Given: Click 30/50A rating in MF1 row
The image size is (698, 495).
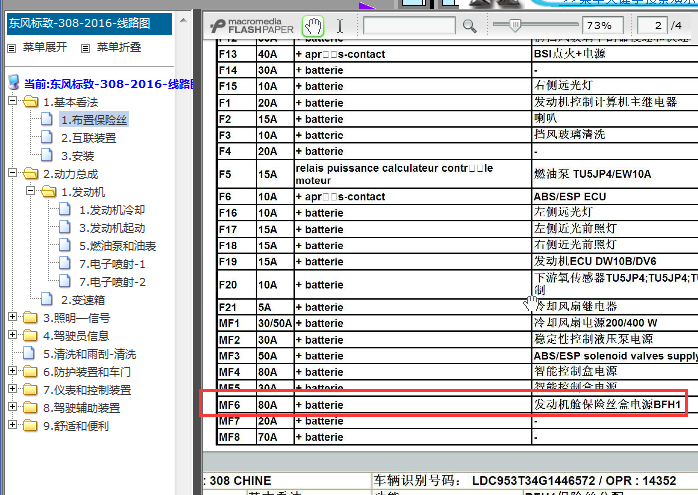Looking at the screenshot, I should click(x=275, y=323).
